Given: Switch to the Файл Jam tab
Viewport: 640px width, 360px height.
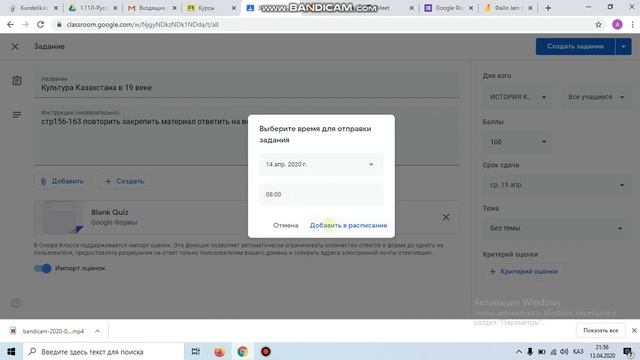Looking at the screenshot, I should click(508, 8).
